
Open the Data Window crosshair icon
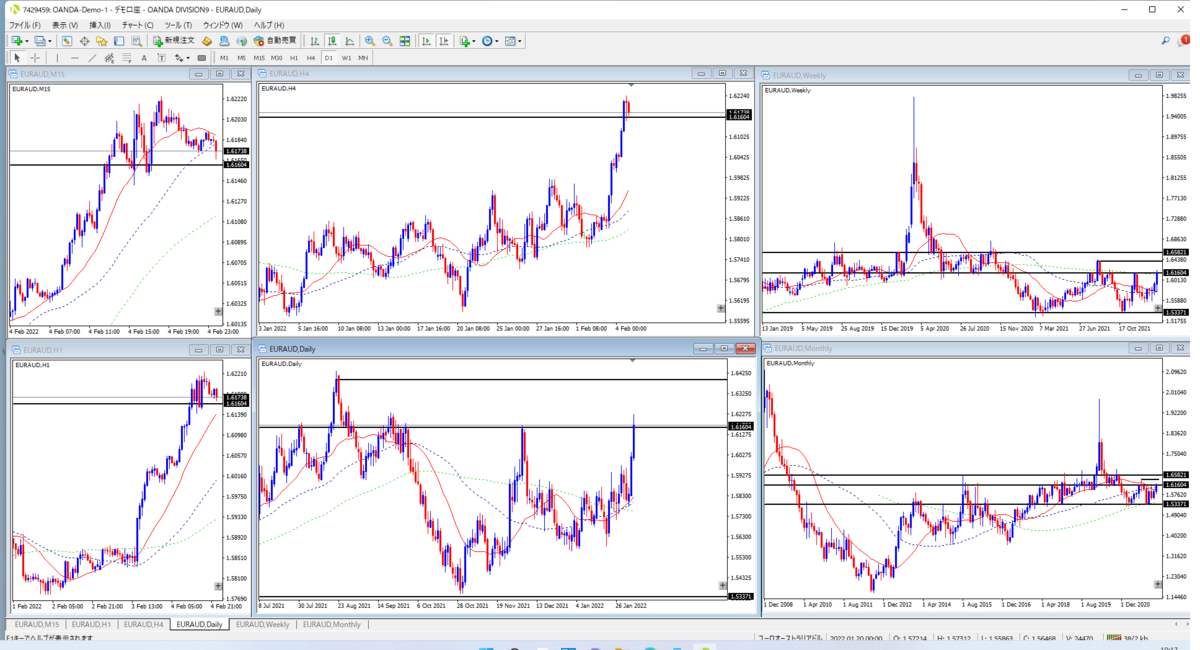tap(84, 41)
